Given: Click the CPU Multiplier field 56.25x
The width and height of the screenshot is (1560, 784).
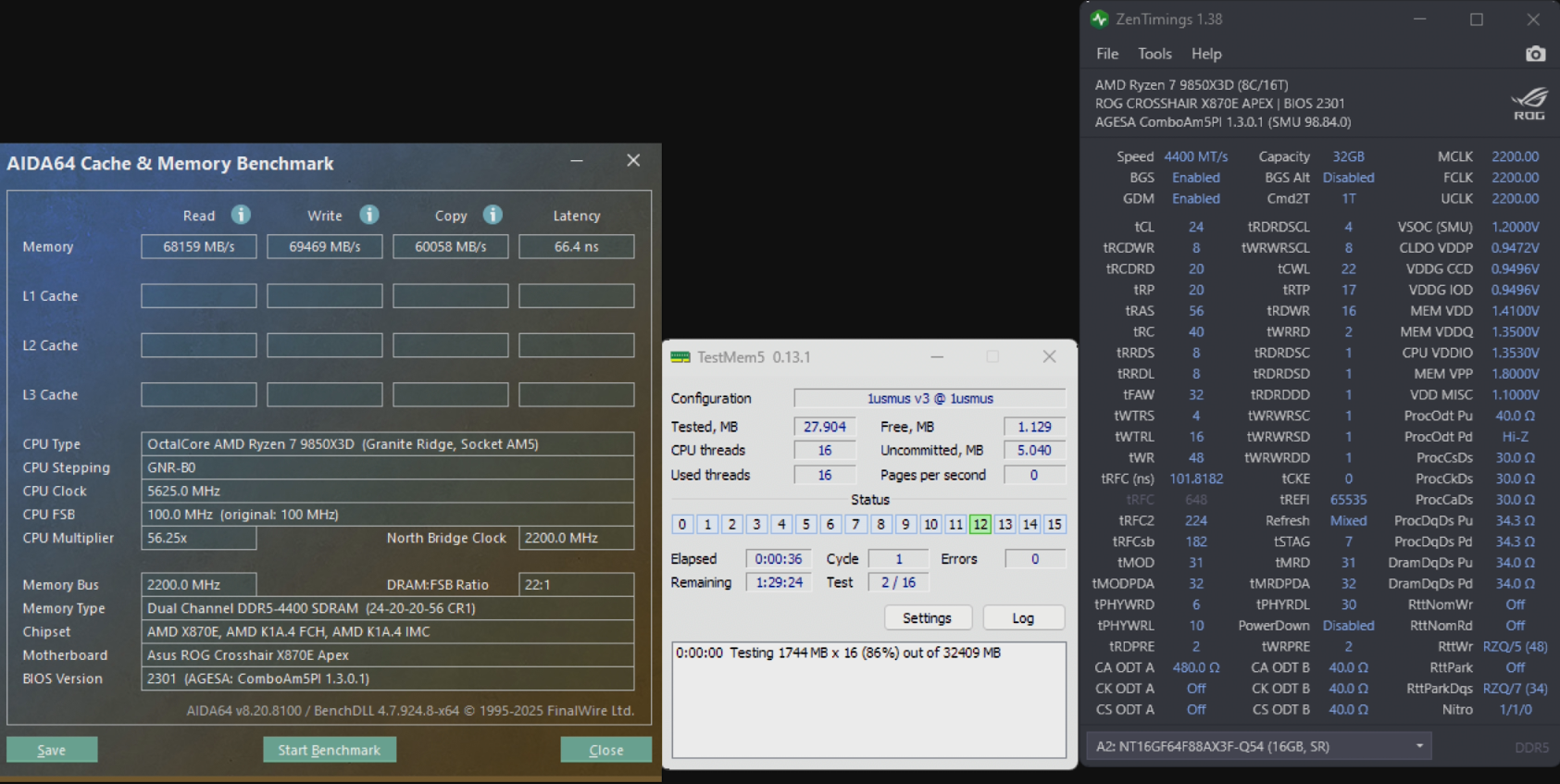Looking at the screenshot, I should [x=199, y=538].
